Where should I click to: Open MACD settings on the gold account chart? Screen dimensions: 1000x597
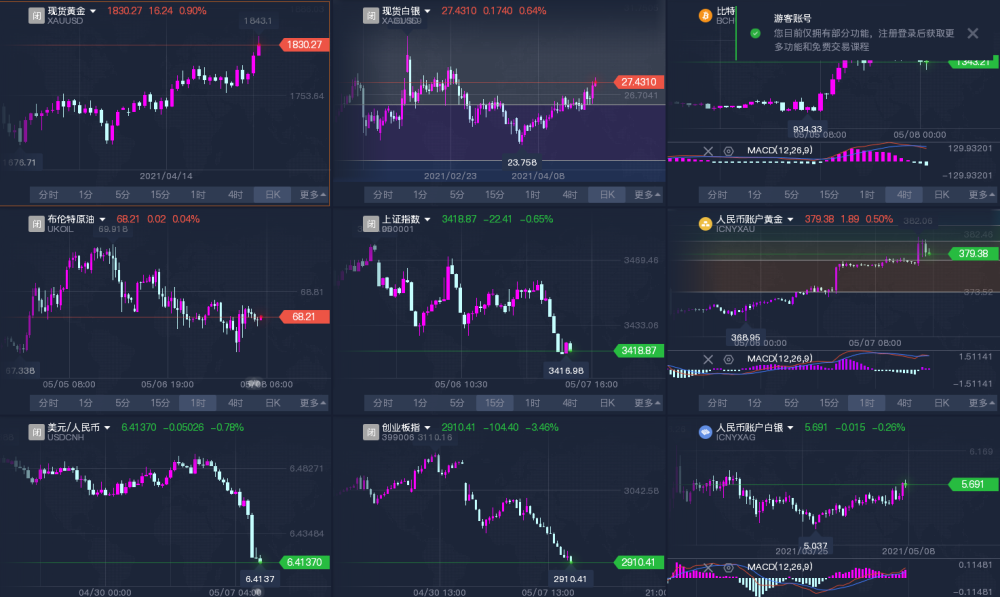point(728,360)
